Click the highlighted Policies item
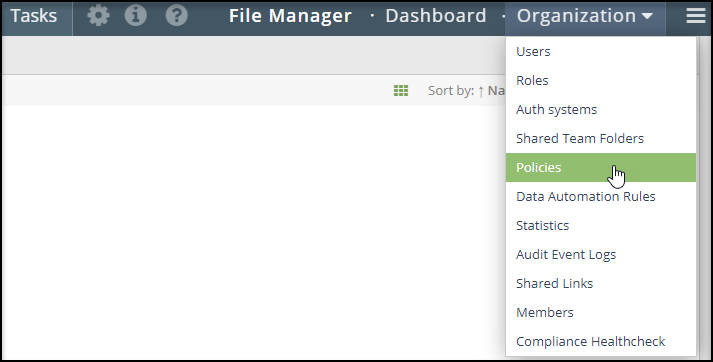713x362 pixels. click(601, 167)
